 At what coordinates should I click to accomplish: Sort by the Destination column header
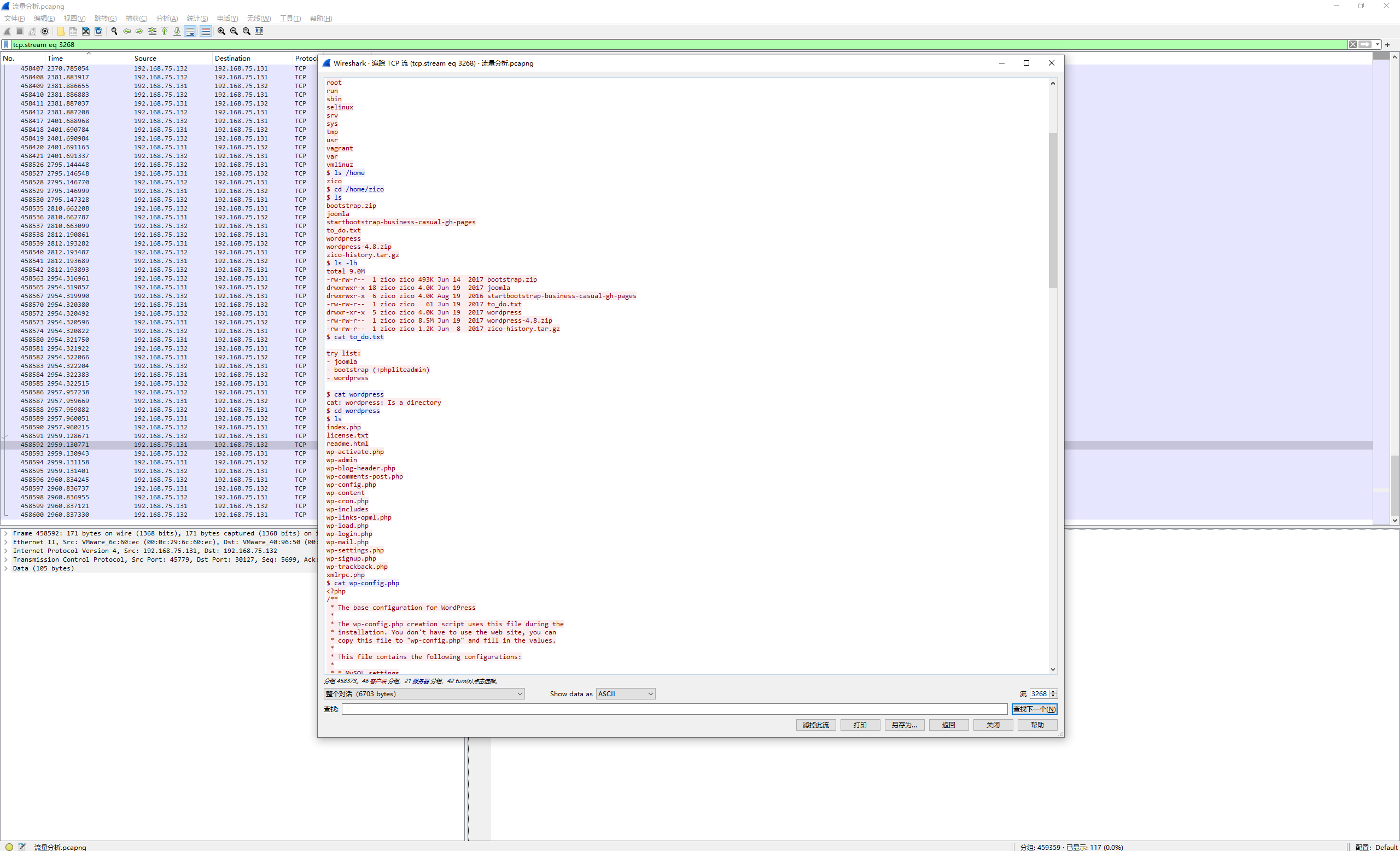pos(253,58)
